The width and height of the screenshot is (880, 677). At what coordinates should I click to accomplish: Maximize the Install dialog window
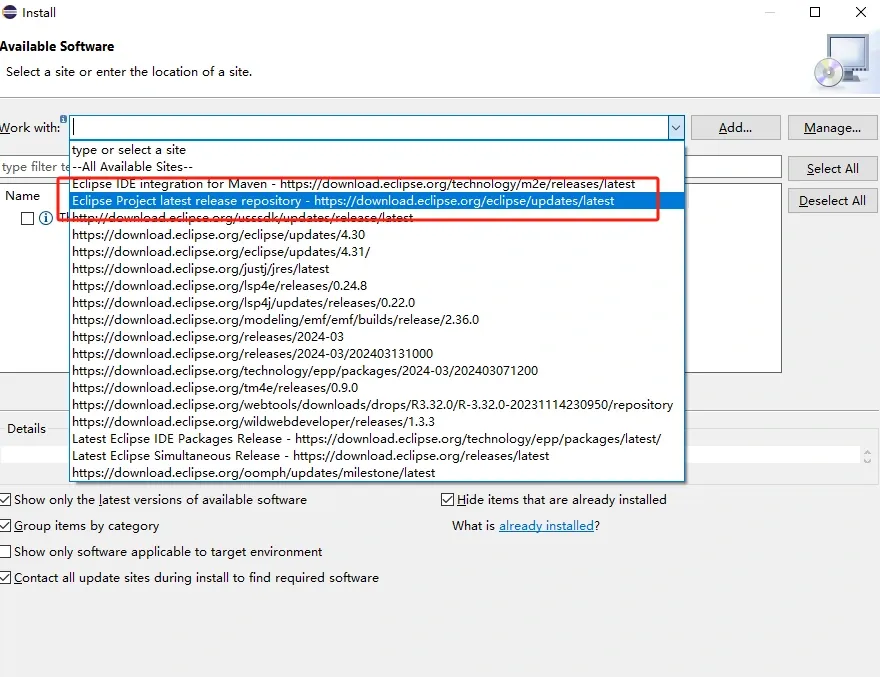pos(815,12)
